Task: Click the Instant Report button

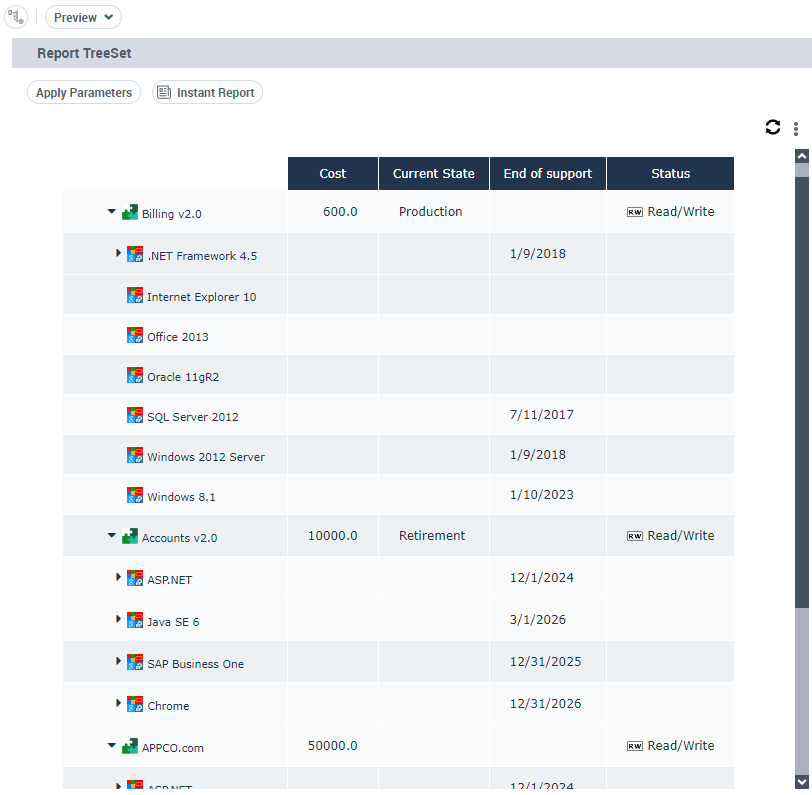Action: coord(207,92)
